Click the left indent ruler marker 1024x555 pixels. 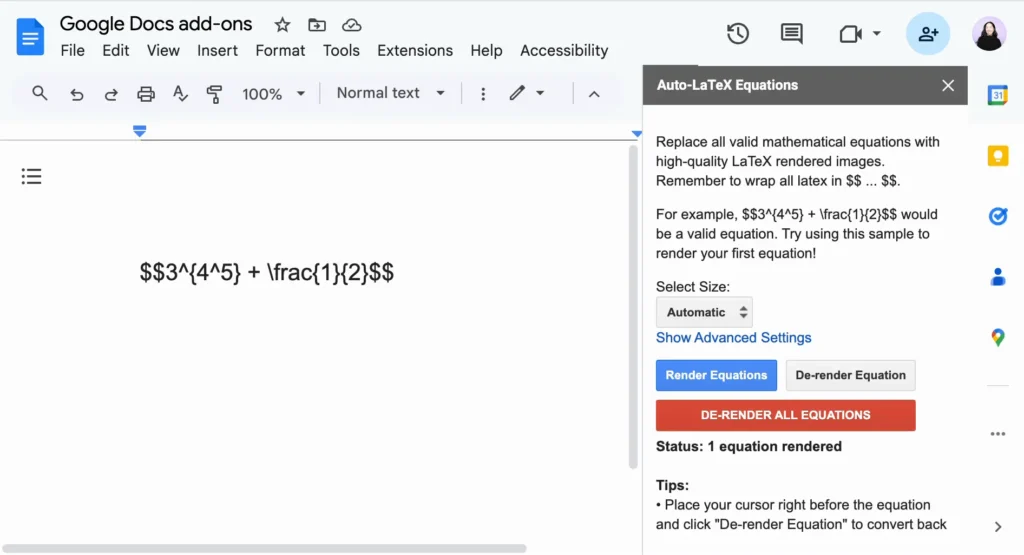[x=139, y=131]
